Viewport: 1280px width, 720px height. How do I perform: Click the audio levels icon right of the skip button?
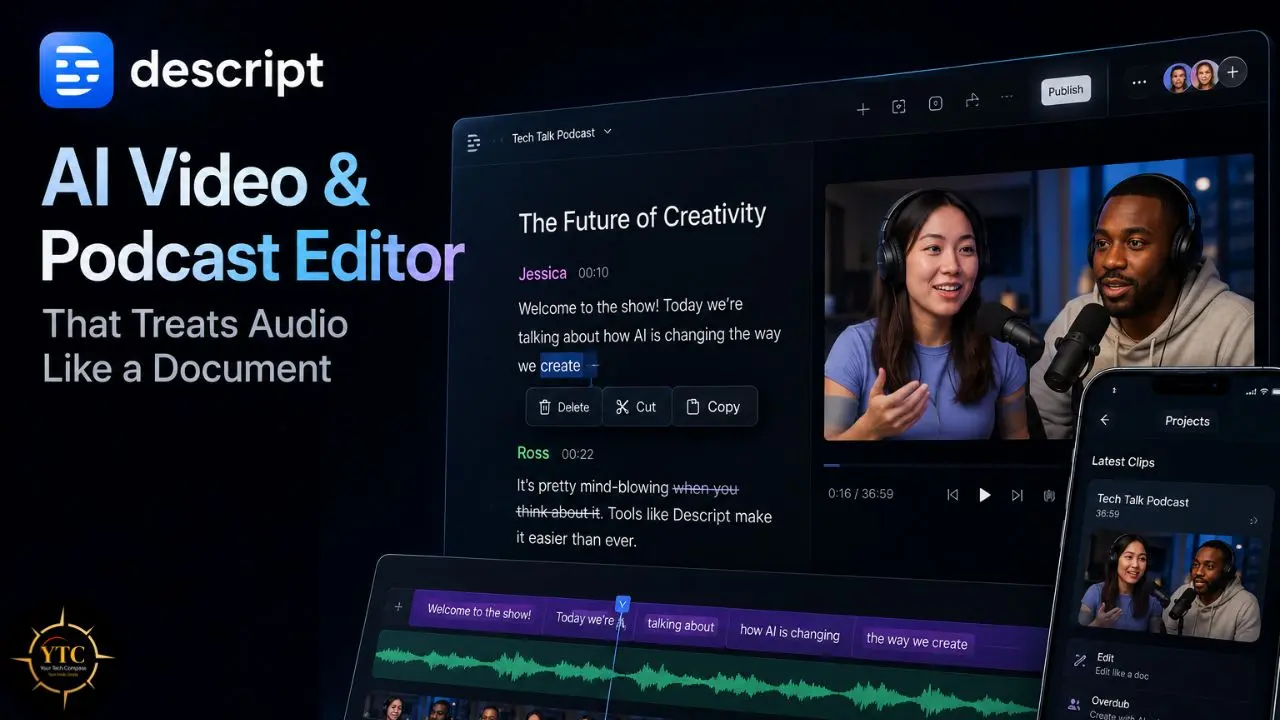pyautogui.click(x=1049, y=495)
